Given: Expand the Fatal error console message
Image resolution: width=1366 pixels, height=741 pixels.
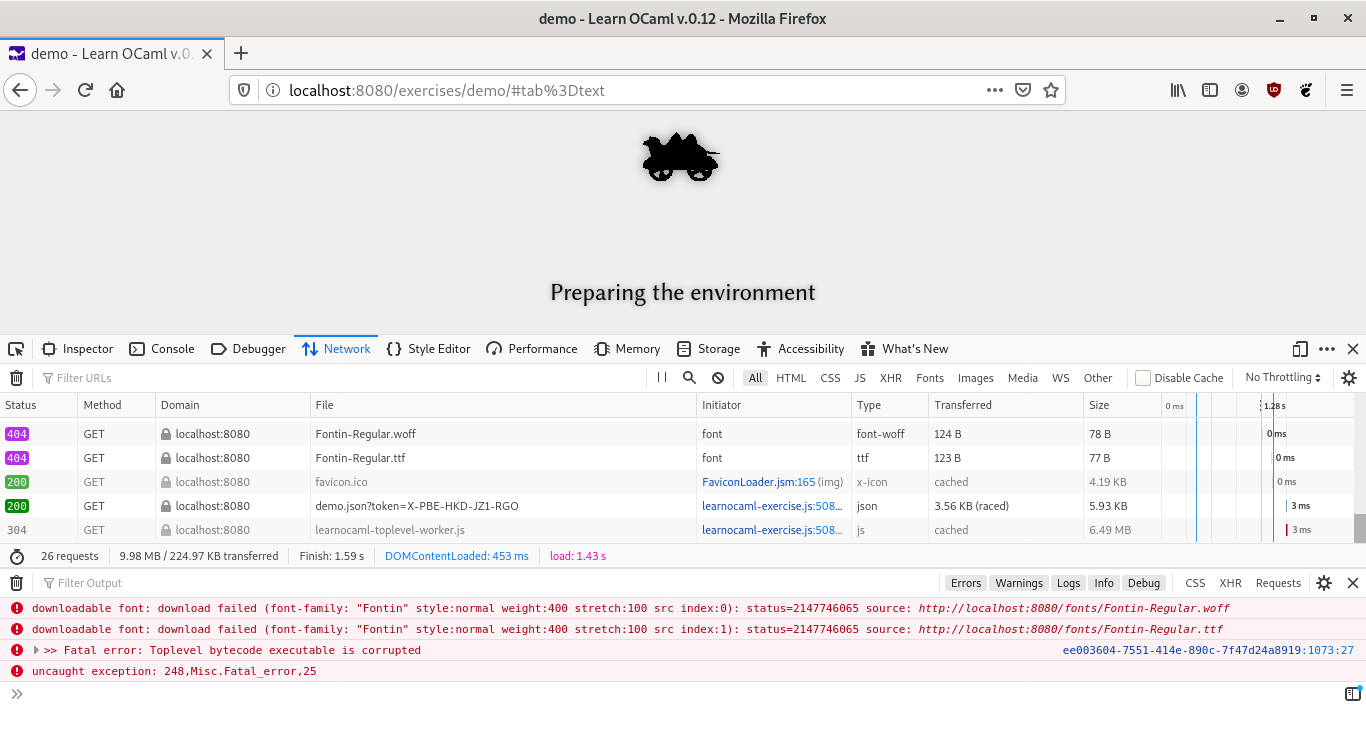Looking at the screenshot, I should tap(35, 649).
